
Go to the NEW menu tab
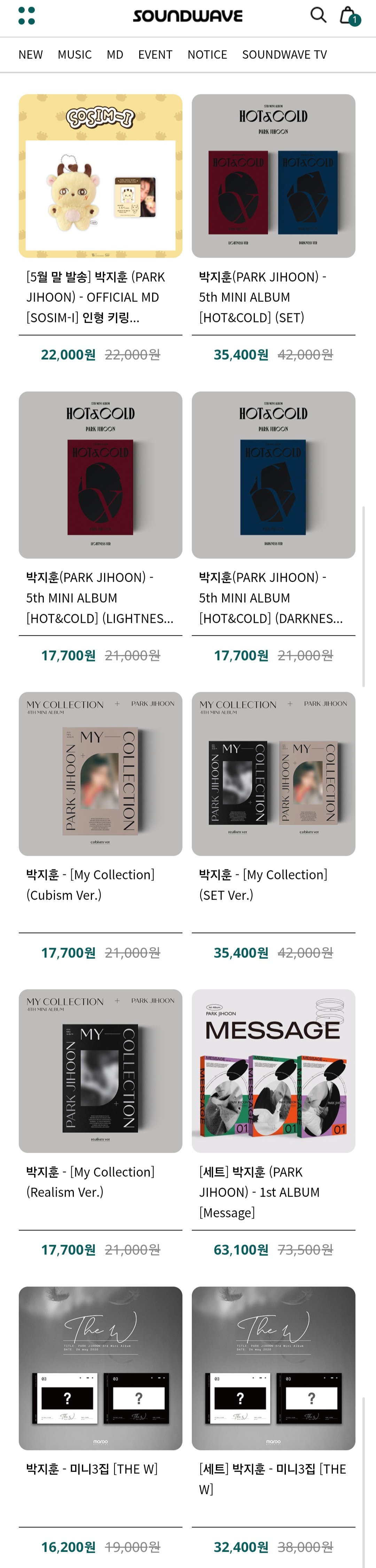(30, 55)
